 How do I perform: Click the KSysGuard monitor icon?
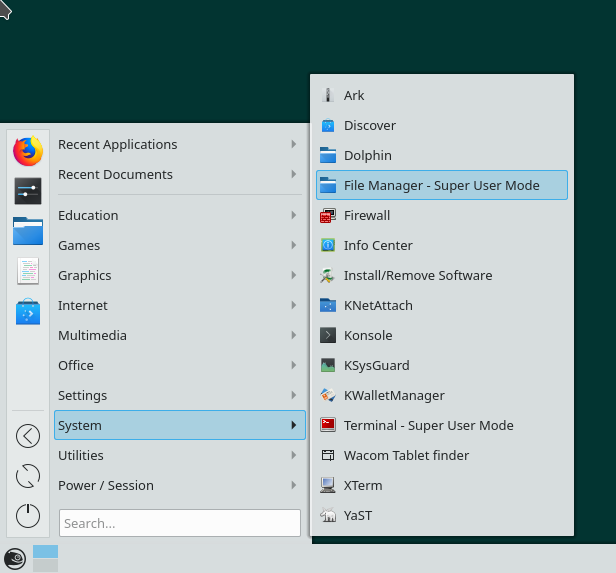point(328,365)
